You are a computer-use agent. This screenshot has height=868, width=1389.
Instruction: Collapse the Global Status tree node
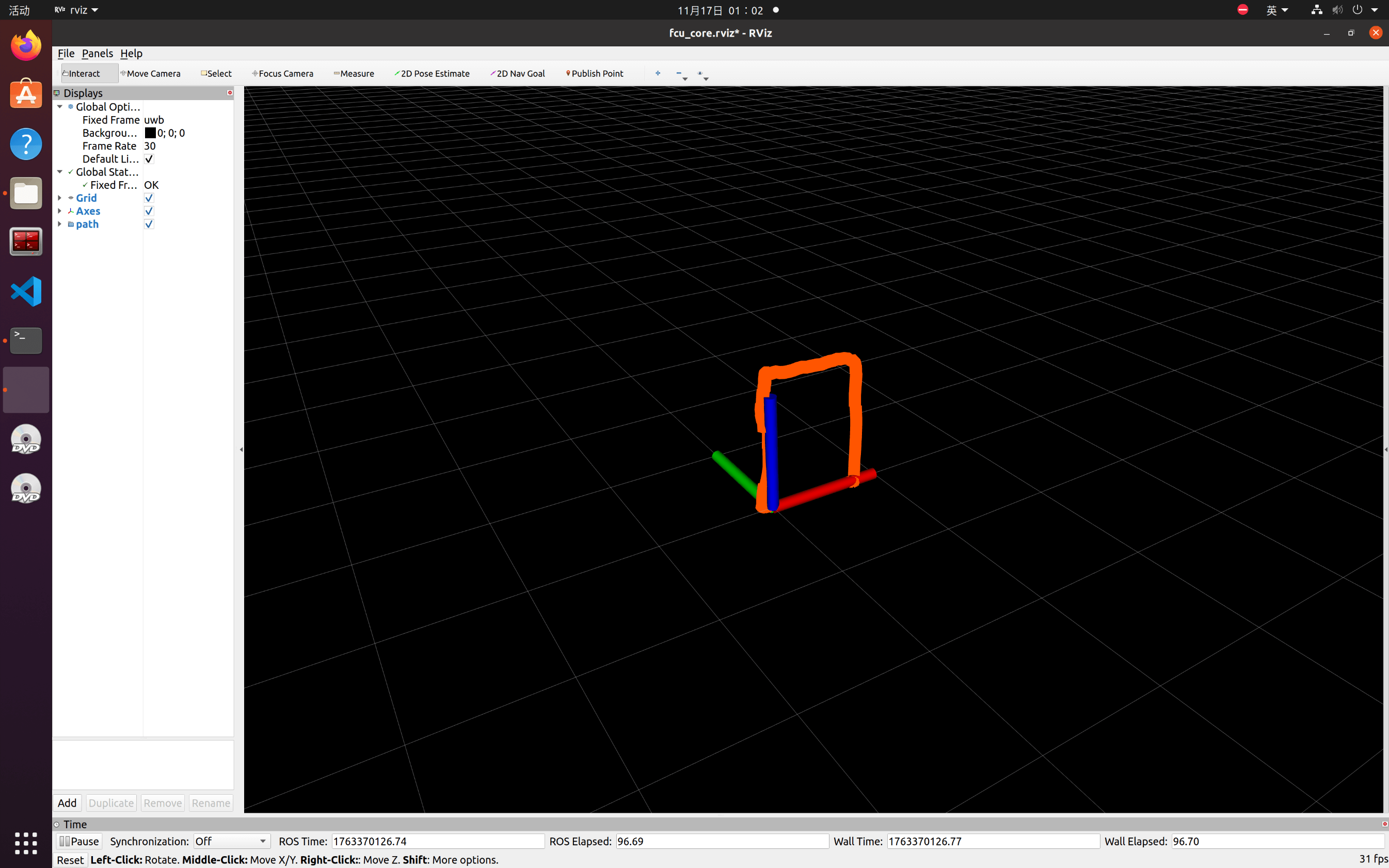pyautogui.click(x=60, y=172)
